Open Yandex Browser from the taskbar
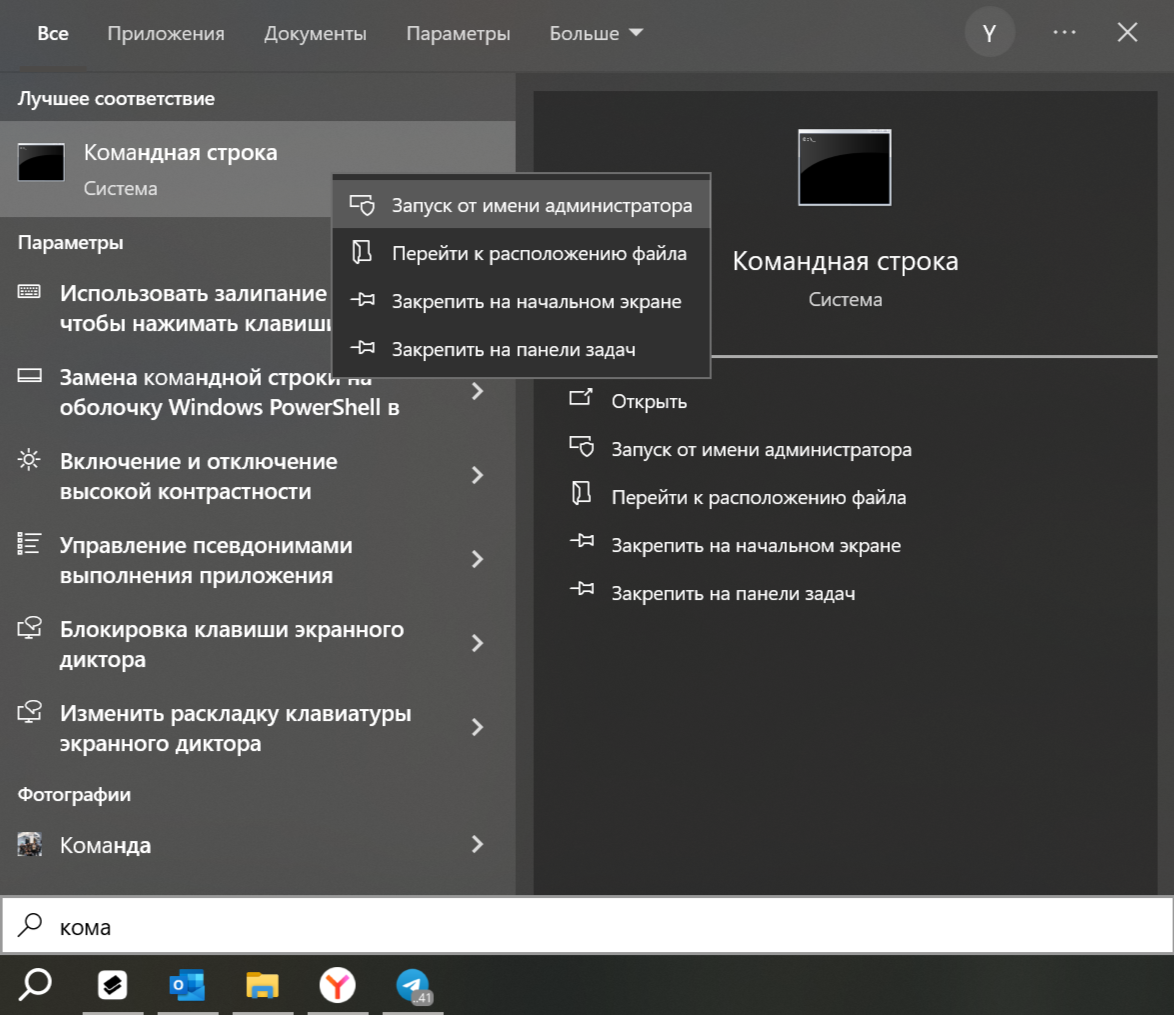The width and height of the screenshot is (1174, 1015). click(337, 985)
